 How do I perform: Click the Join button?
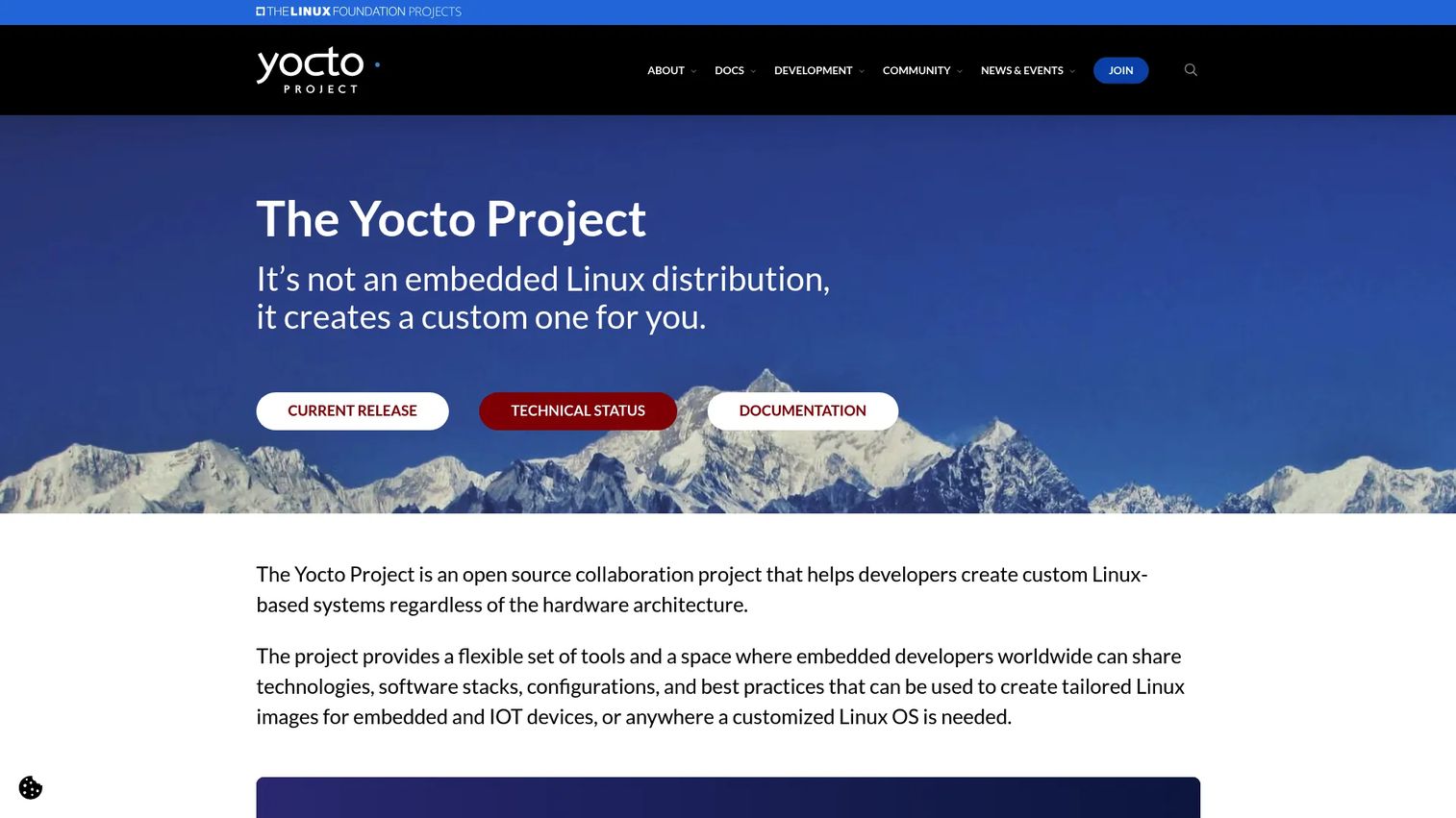[1120, 70]
